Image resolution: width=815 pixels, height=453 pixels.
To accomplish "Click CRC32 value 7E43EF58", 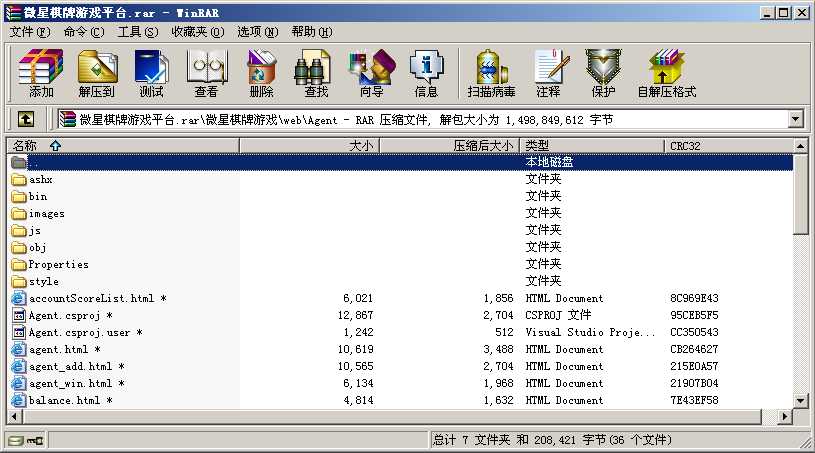I will 694,401.
